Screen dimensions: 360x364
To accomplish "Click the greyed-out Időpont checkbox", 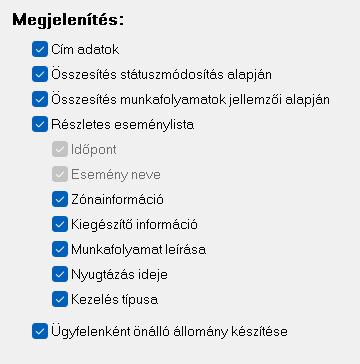I will pos(60,149).
